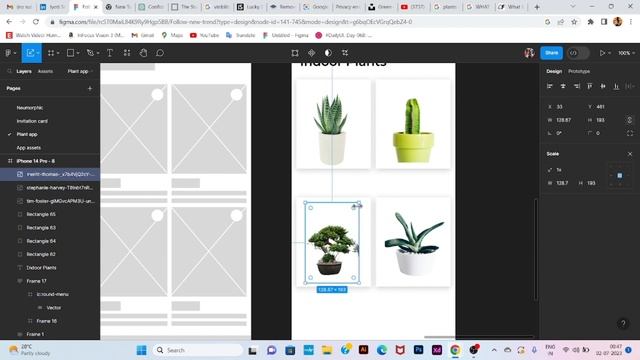The image size is (640, 360).
Task: Click the user avatar in Figma toolbar
Action: [x=529, y=53]
